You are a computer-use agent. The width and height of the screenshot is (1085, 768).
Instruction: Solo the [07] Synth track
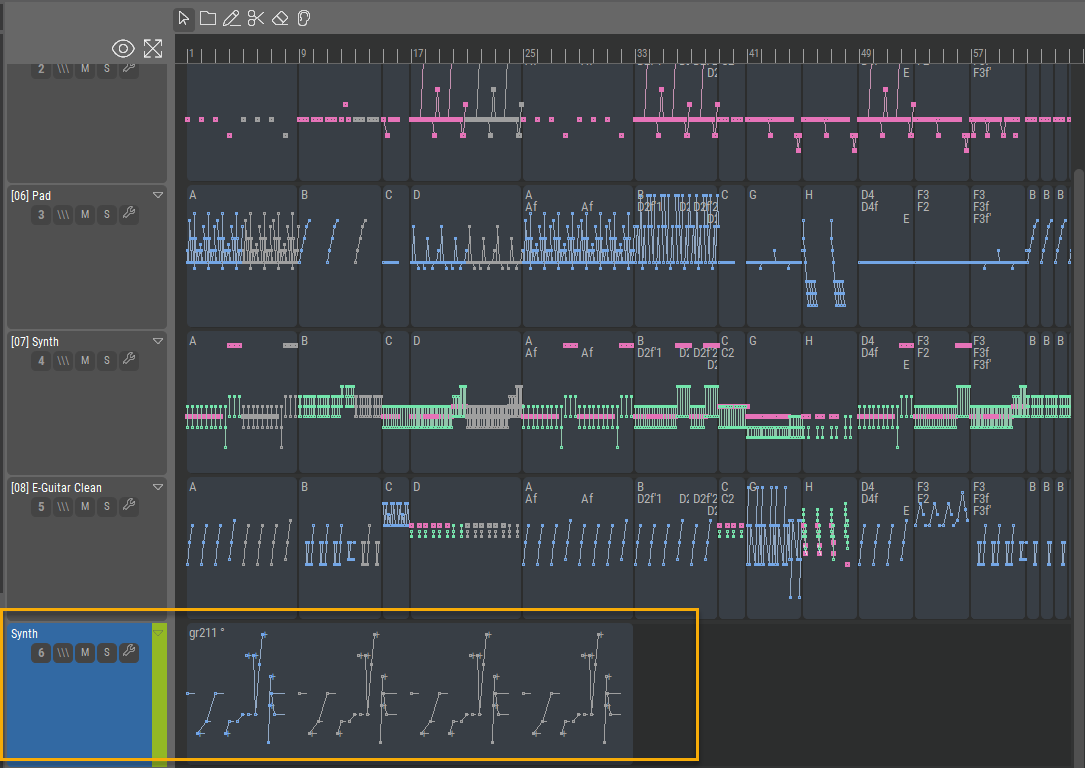pos(107,360)
